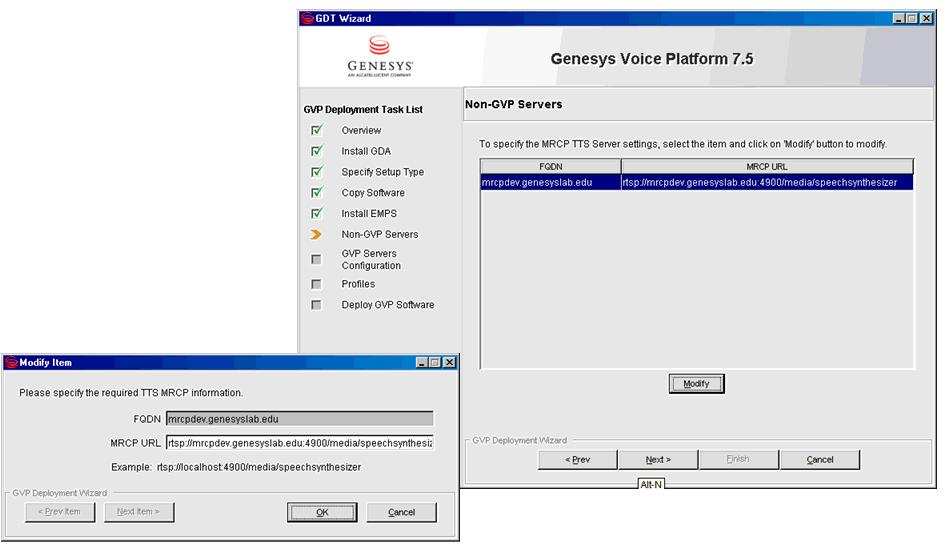The width and height of the screenshot is (949, 547).
Task: Click the Prev button in the wizard
Action: 577,460
